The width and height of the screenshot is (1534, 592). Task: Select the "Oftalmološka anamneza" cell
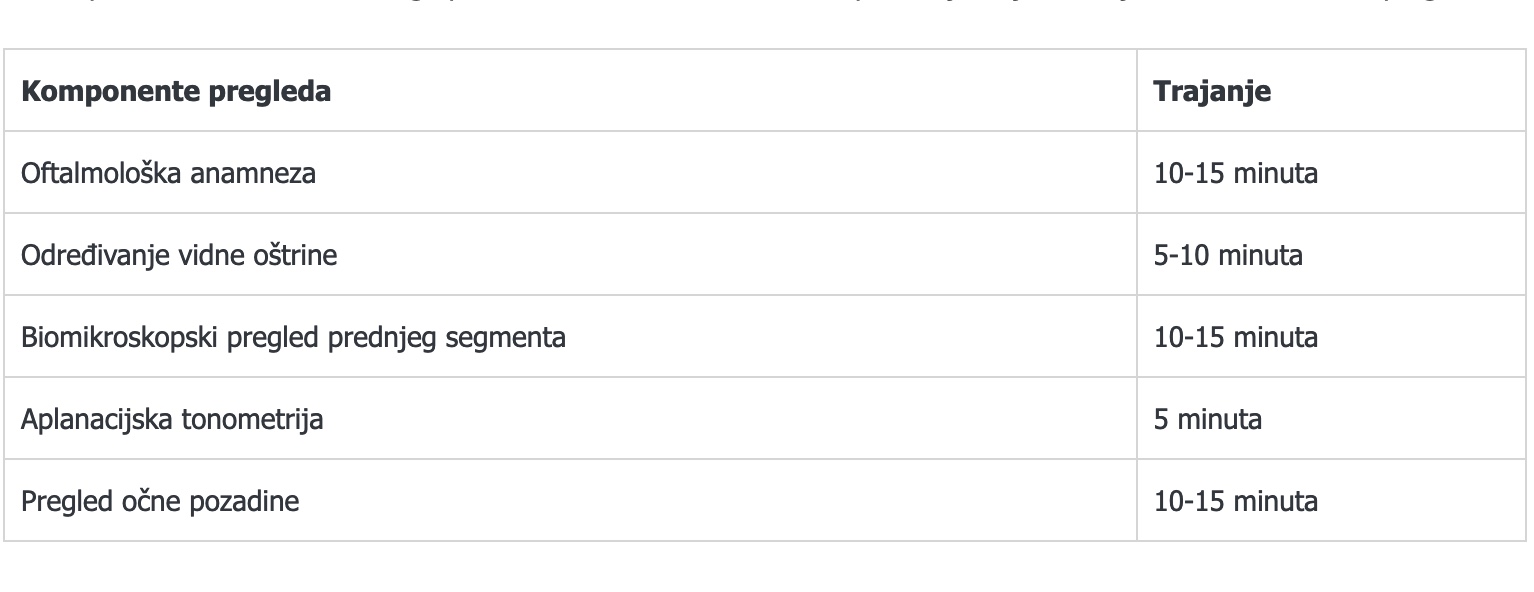(x=168, y=173)
